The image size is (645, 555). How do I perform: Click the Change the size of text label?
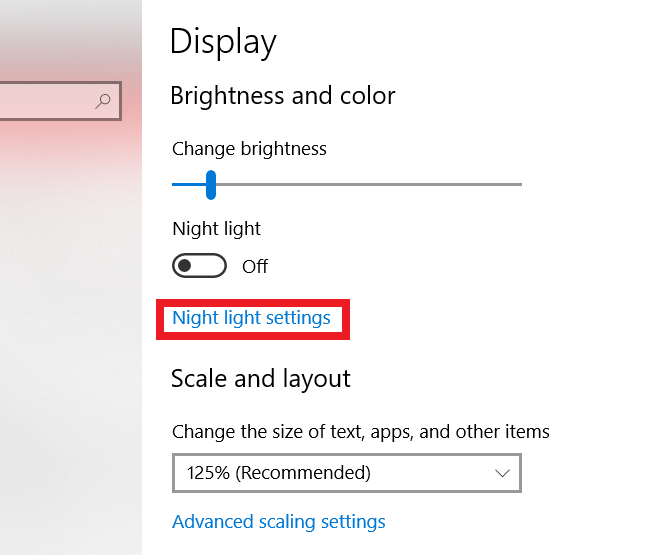pyautogui.click(x=360, y=432)
